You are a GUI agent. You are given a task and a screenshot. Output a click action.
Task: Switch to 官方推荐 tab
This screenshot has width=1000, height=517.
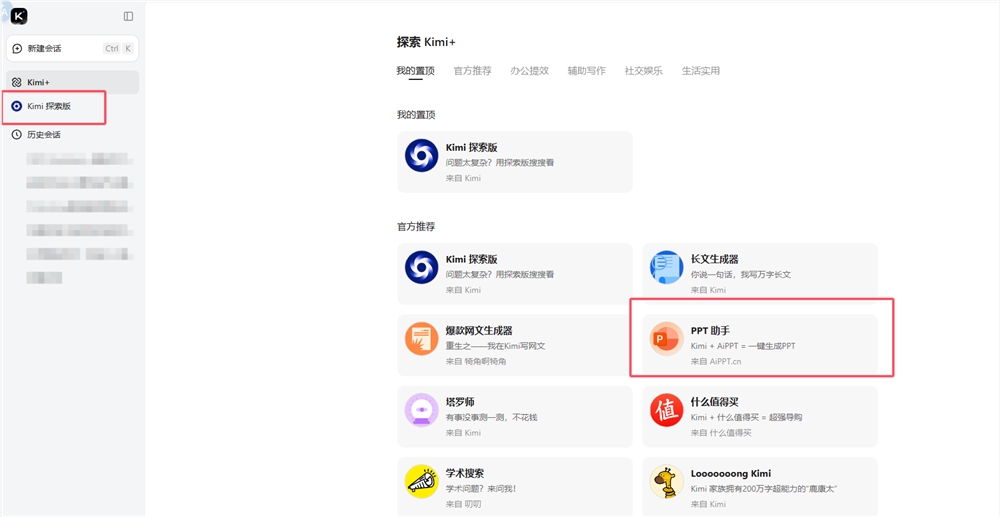click(473, 71)
